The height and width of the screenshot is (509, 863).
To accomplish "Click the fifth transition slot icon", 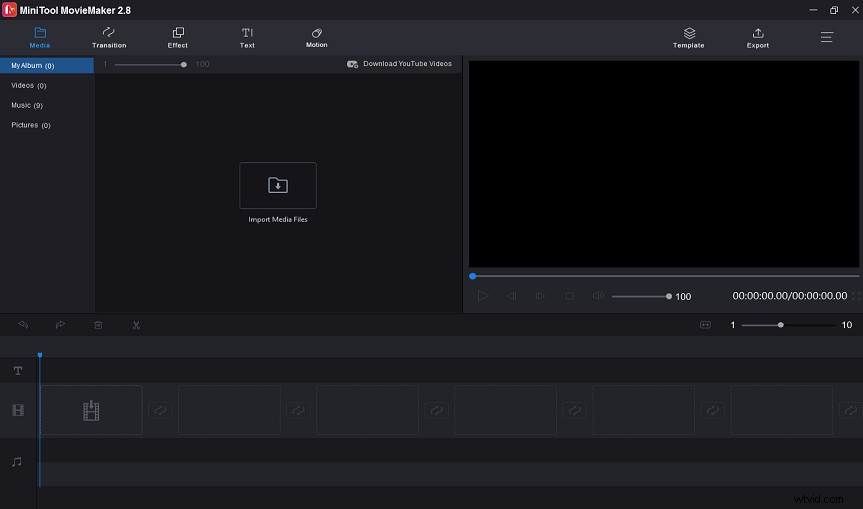I will point(713,411).
